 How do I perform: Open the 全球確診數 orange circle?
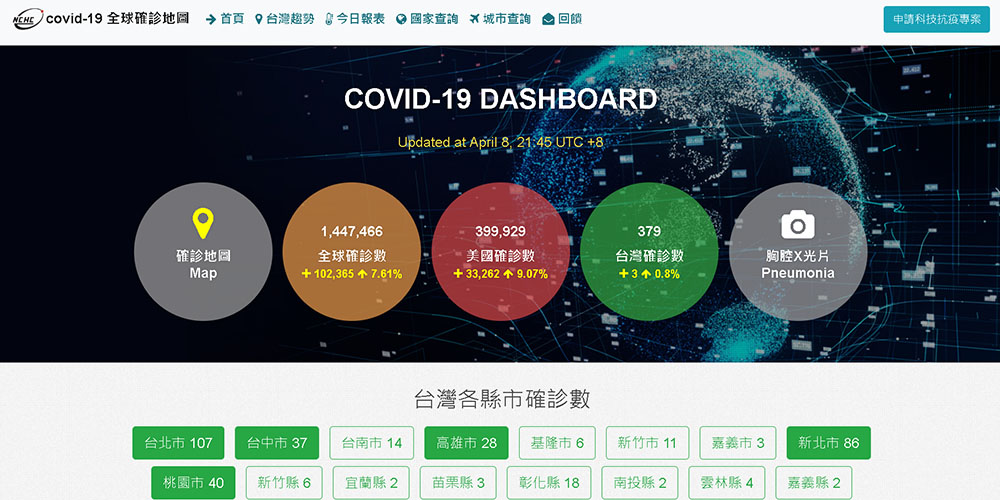coord(351,251)
